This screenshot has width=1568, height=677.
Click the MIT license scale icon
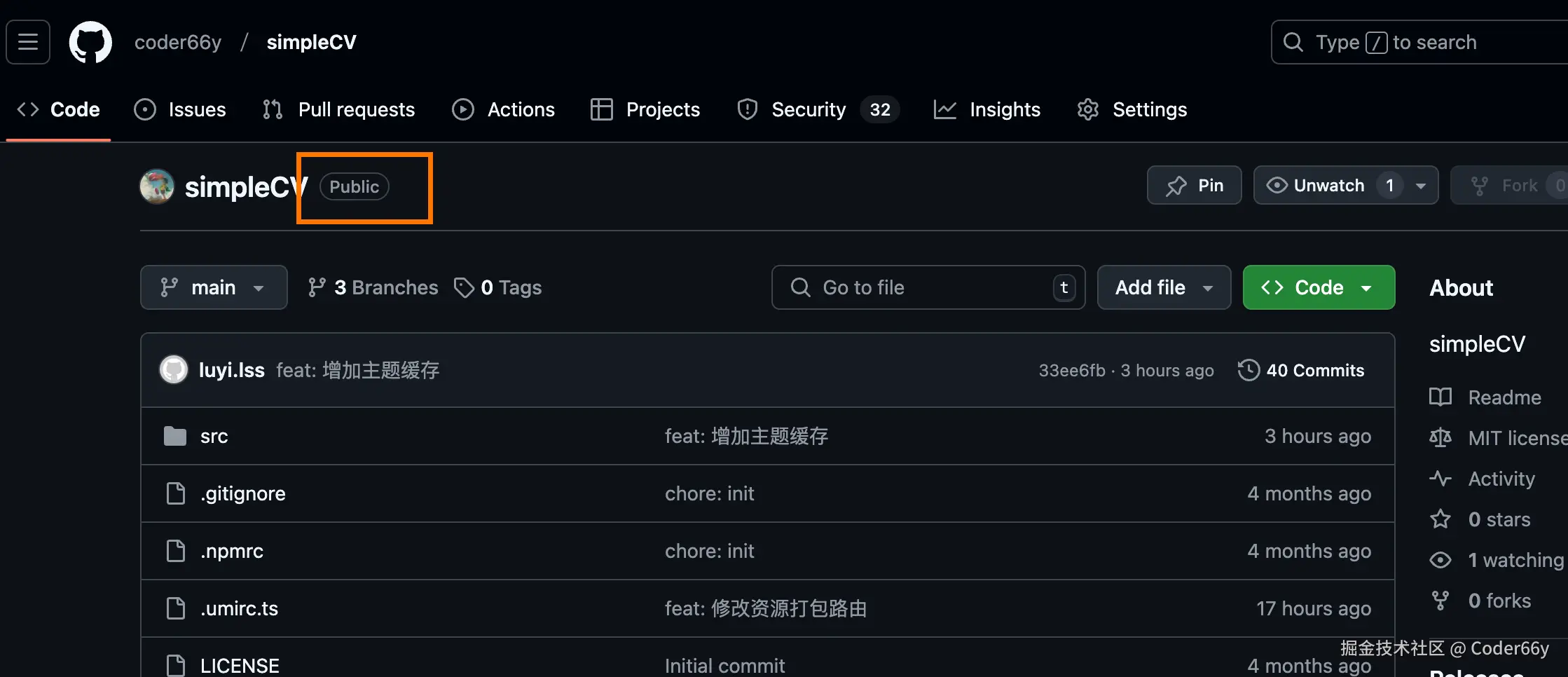tap(1440, 438)
